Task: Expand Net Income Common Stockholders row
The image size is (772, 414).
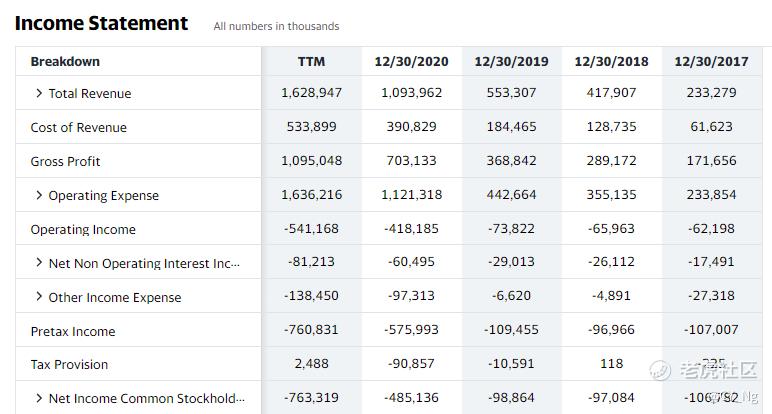Action: pyautogui.click(x=39, y=399)
